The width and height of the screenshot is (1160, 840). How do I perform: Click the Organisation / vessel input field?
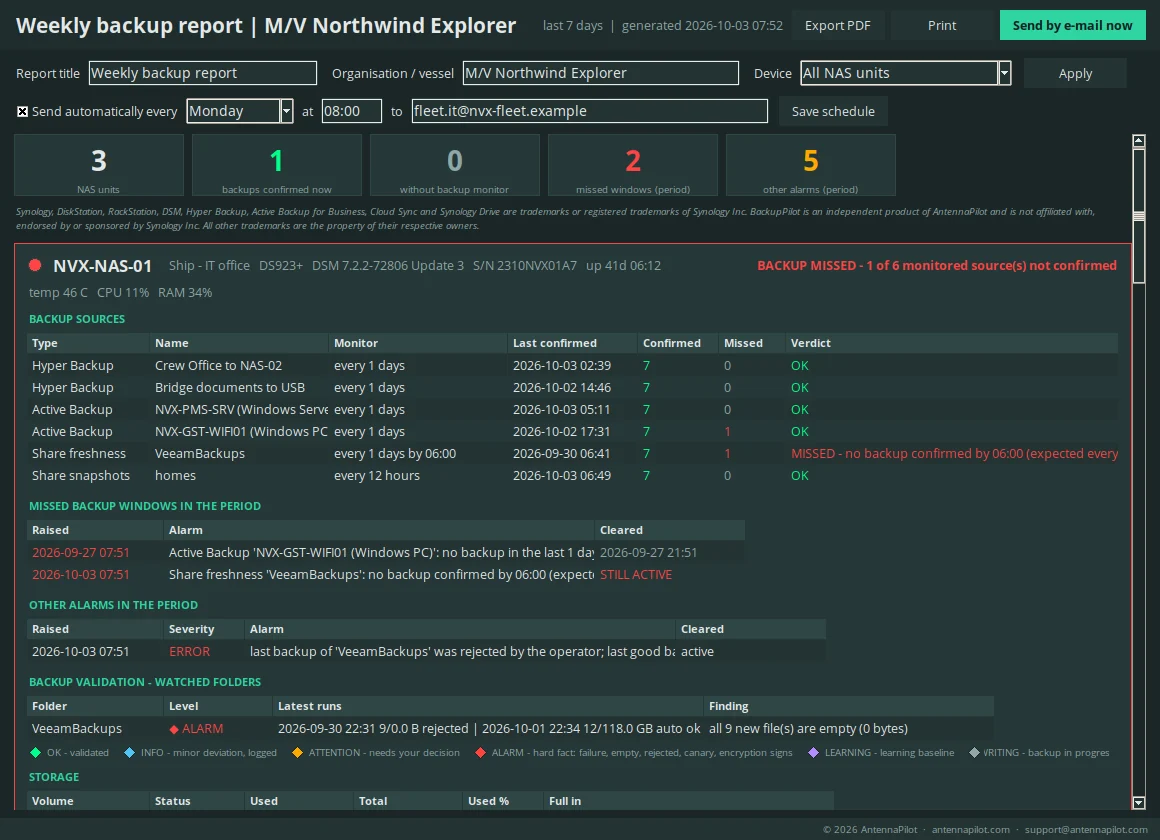coord(601,73)
